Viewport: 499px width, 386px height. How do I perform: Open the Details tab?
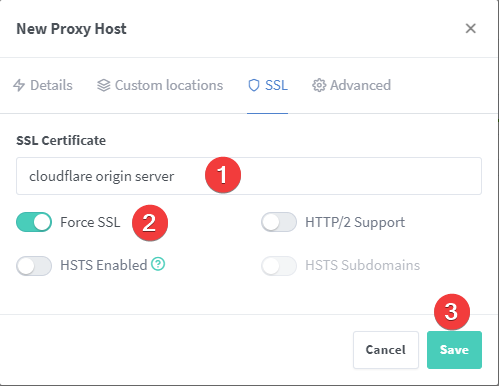(x=43, y=85)
